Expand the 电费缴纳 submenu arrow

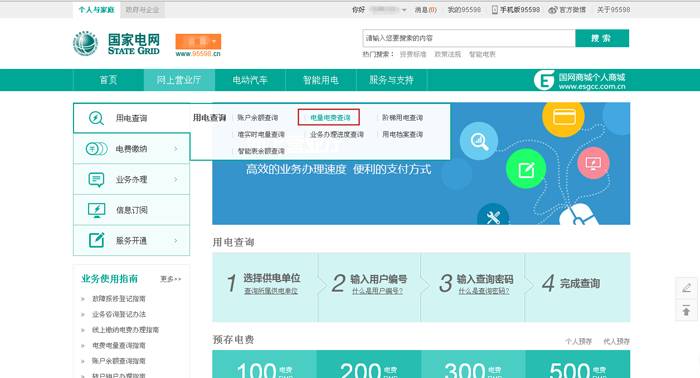(x=175, y=149)
